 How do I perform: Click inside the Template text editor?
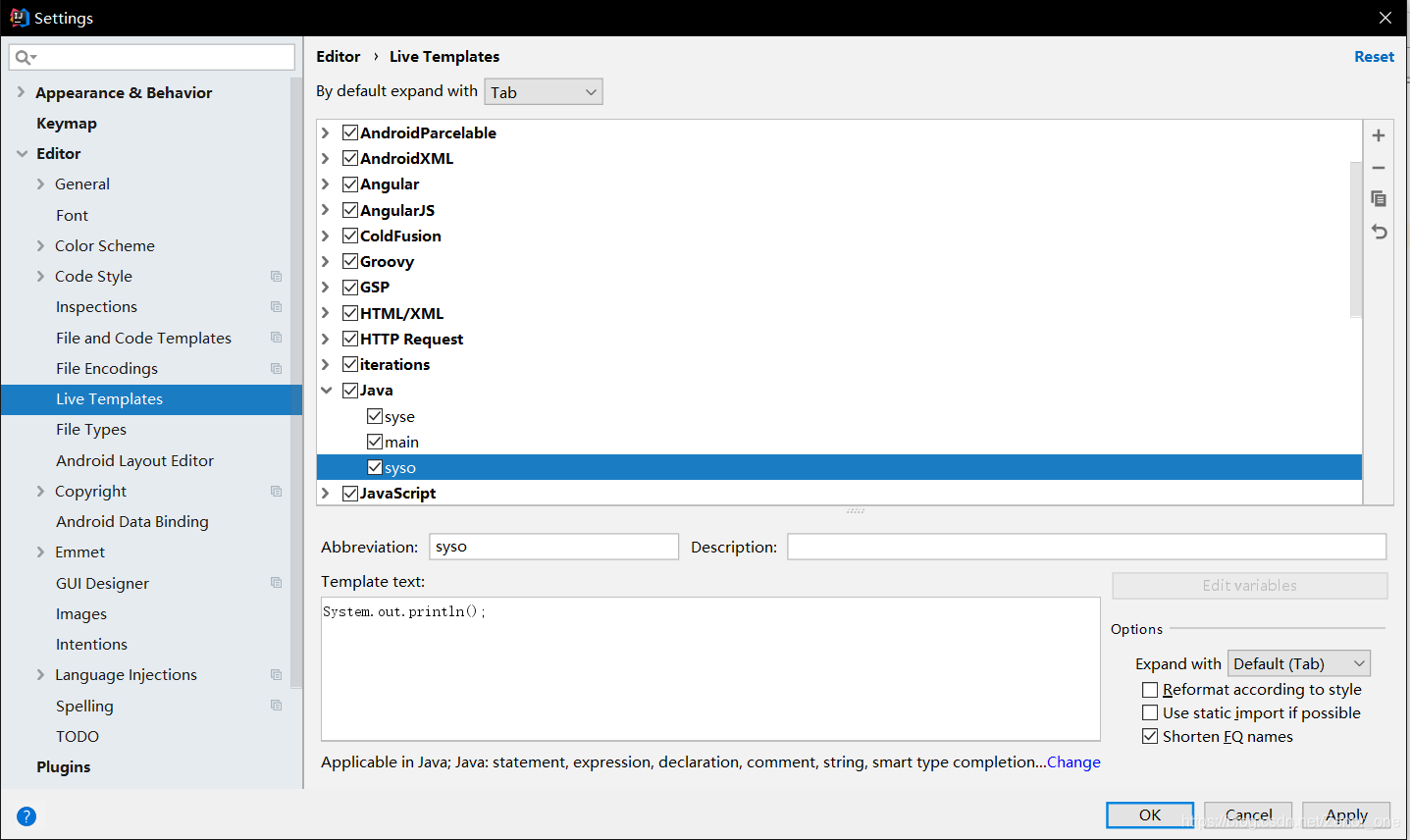[x=710, y=669]
